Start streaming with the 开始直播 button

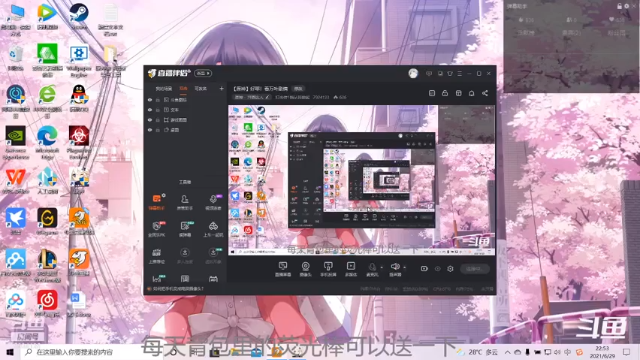coord(475,269)
